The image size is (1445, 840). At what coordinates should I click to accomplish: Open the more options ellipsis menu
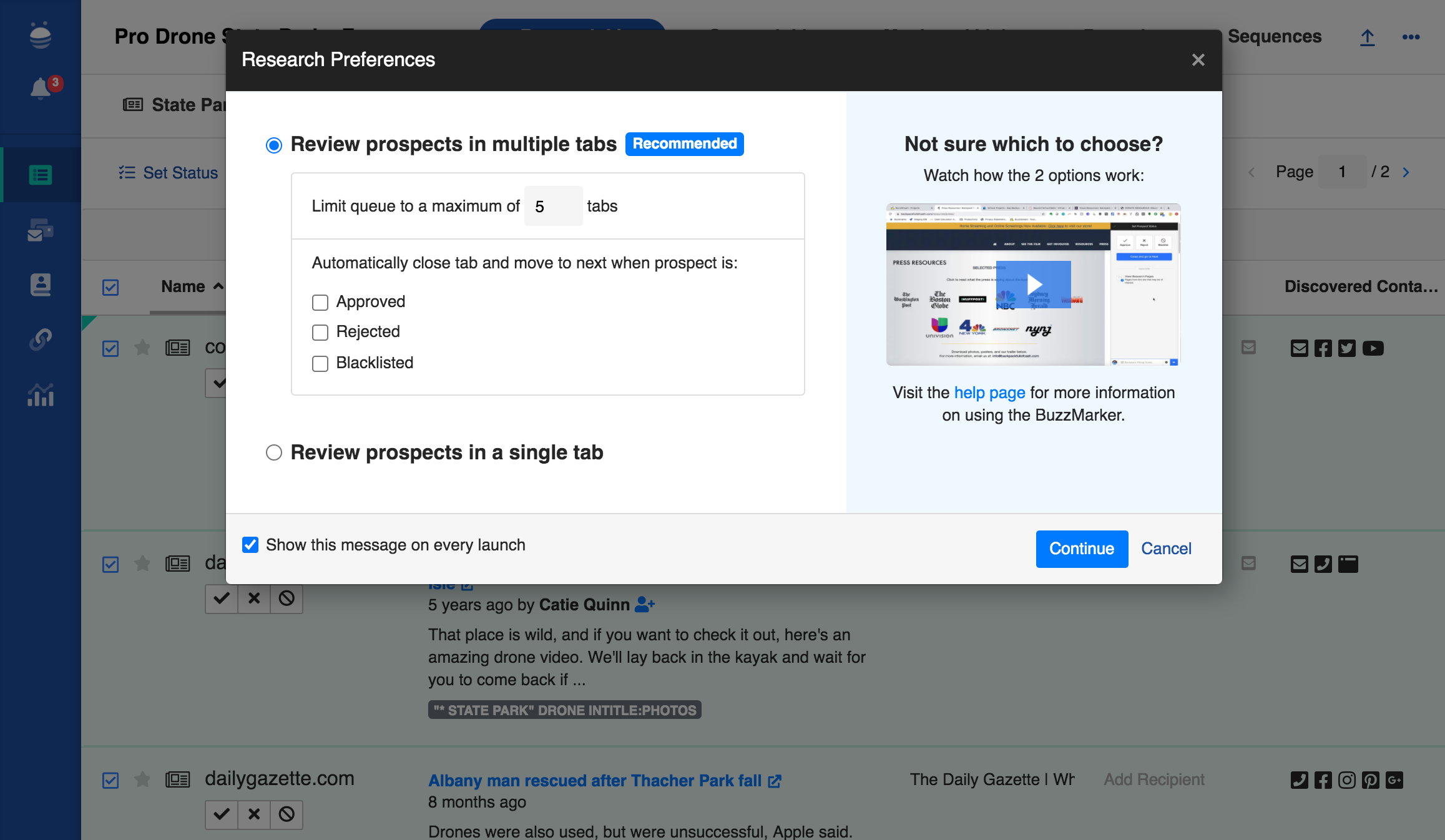click(1411, 37)
